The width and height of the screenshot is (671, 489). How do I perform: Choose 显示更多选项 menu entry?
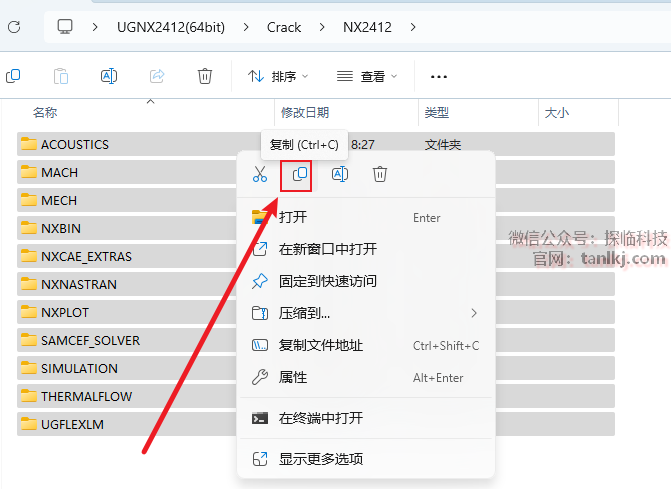tap(366, 459)
